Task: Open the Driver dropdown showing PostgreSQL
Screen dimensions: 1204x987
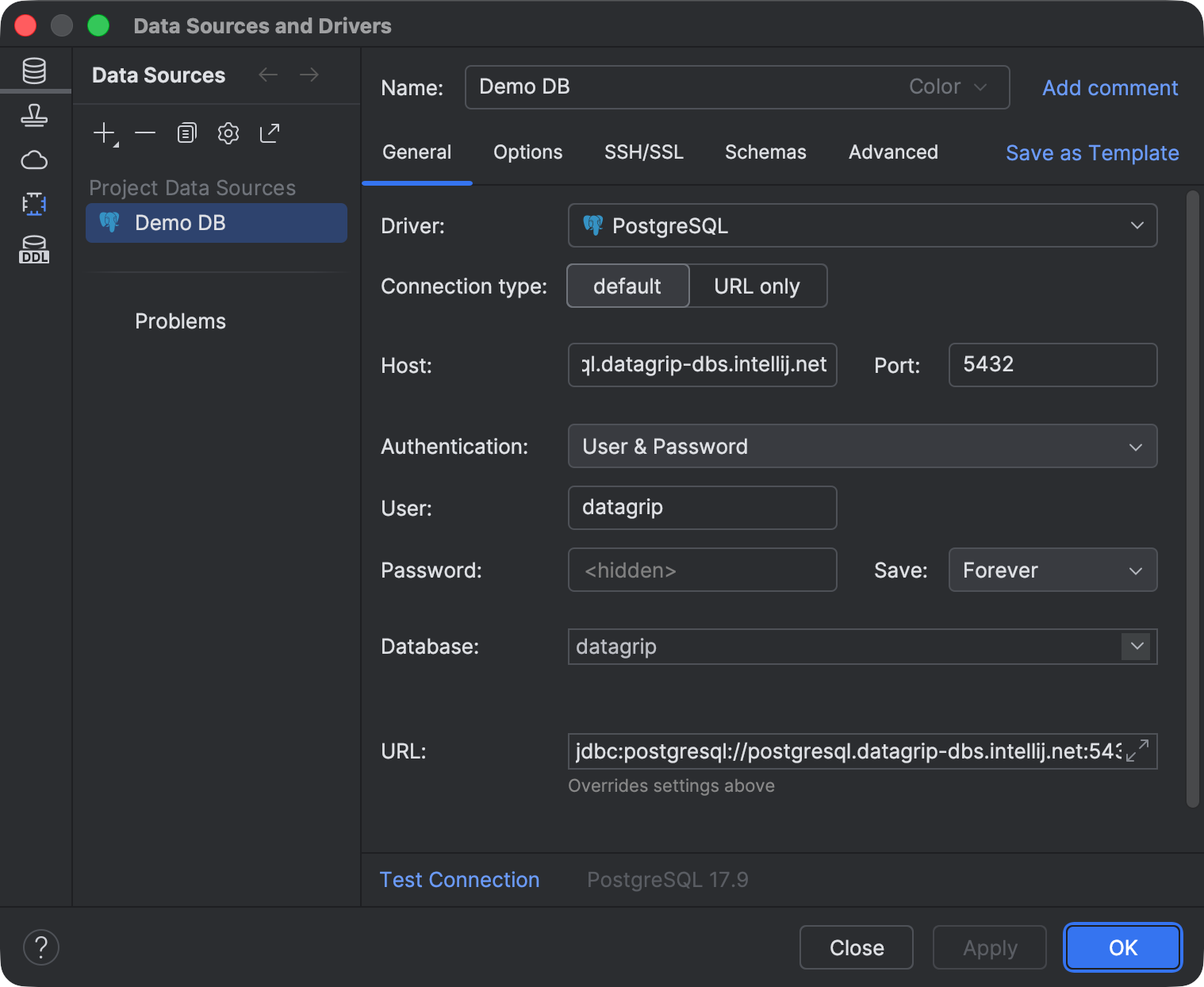Action: coord(862,225)
